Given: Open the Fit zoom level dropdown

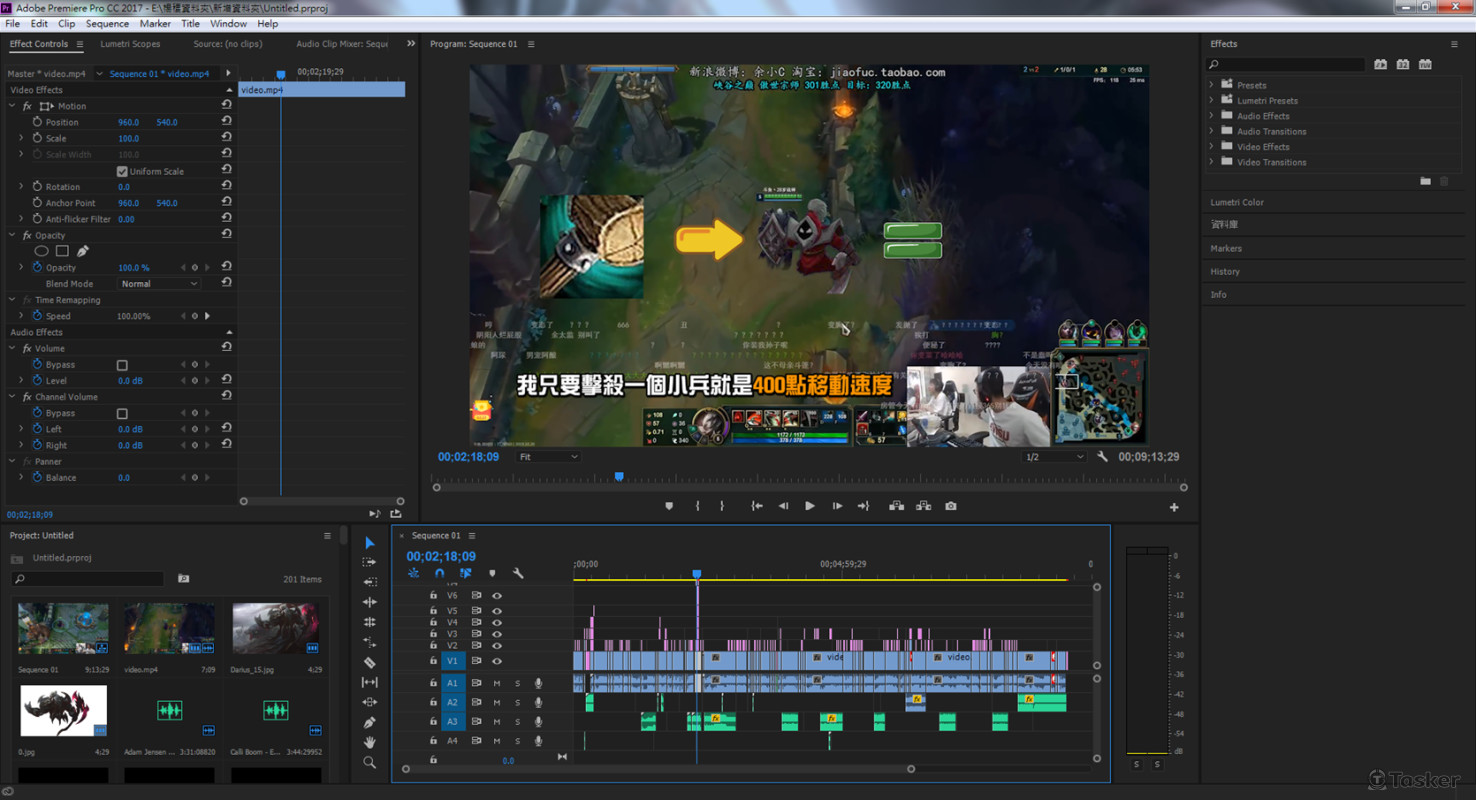Looking at the screenshot, I should point(548,457).
